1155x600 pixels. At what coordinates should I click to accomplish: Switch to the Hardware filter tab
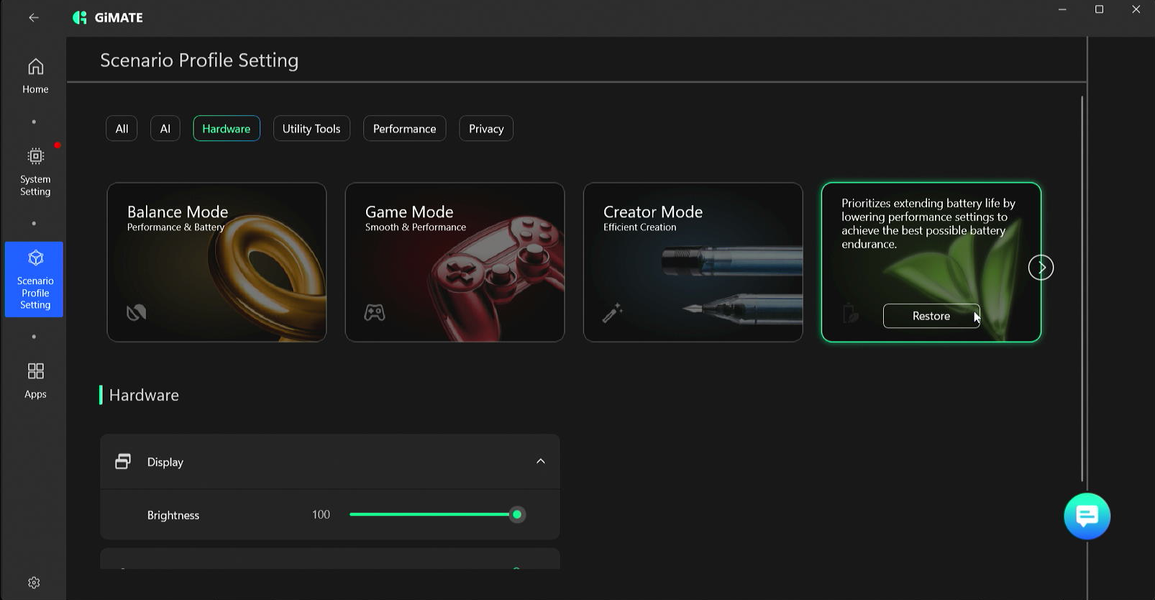click(x=226, y=129)
